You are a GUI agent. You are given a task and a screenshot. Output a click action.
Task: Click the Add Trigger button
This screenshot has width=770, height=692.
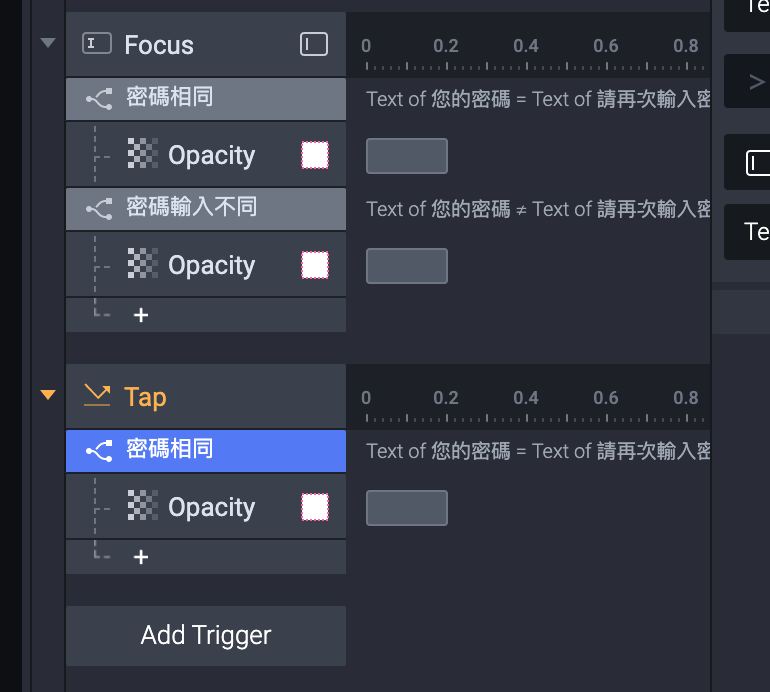click(x=206, y=636)
